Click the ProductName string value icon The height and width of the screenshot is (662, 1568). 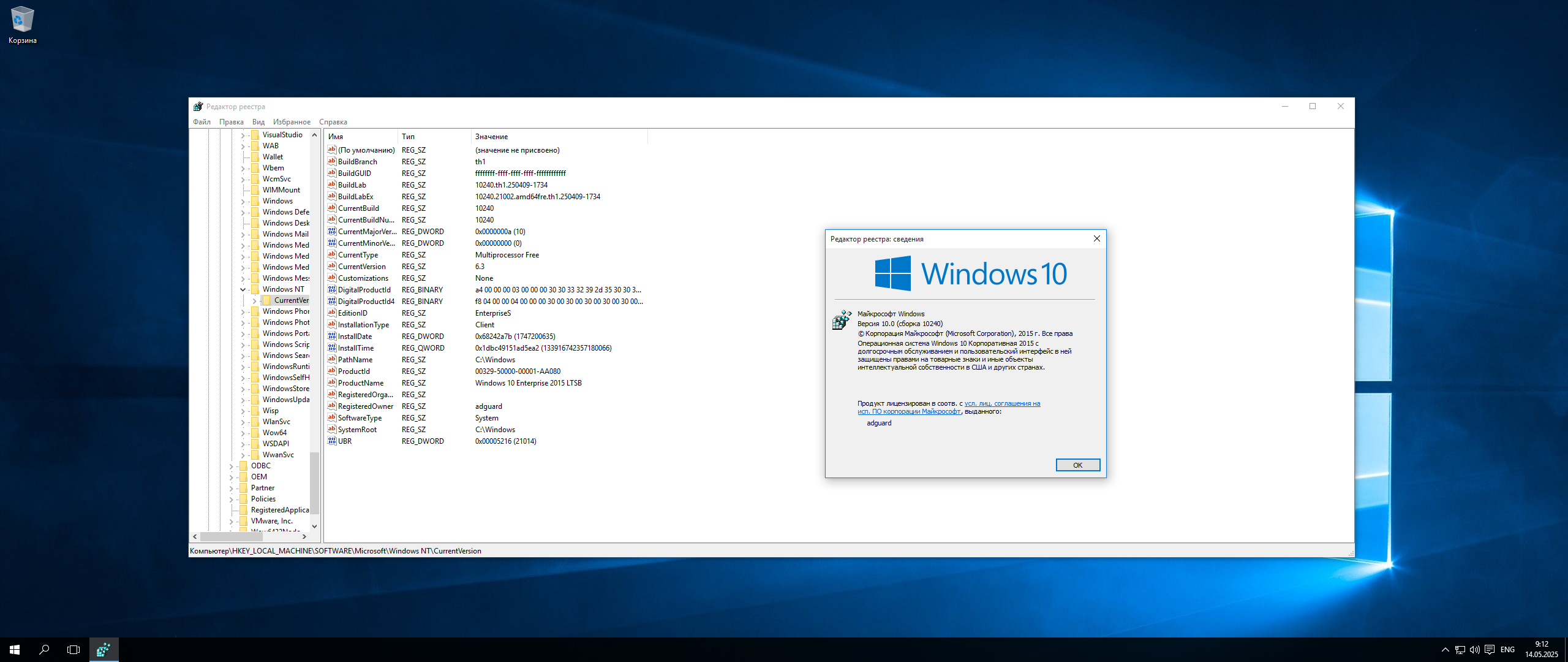[332, 382]
